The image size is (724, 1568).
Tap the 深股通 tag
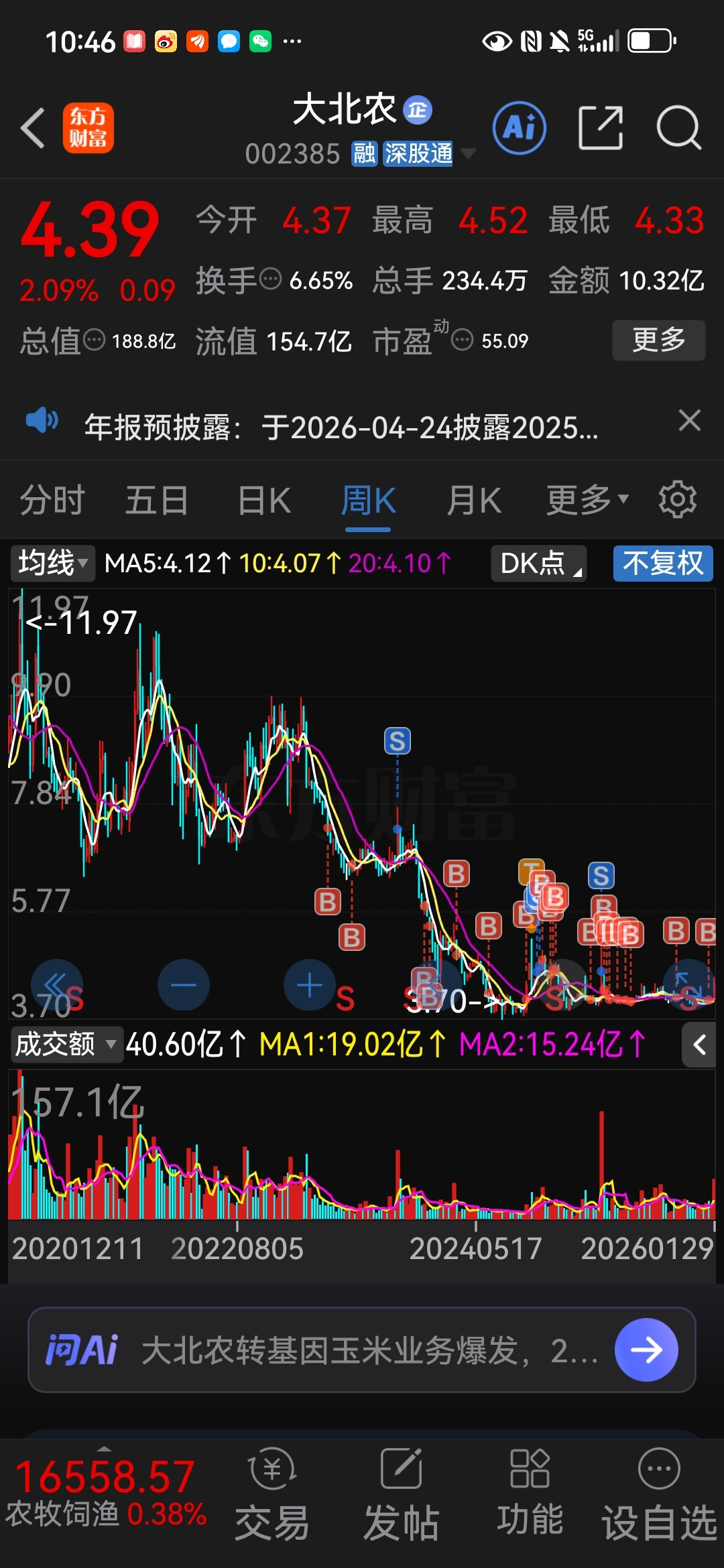click(x=418, y=153)
